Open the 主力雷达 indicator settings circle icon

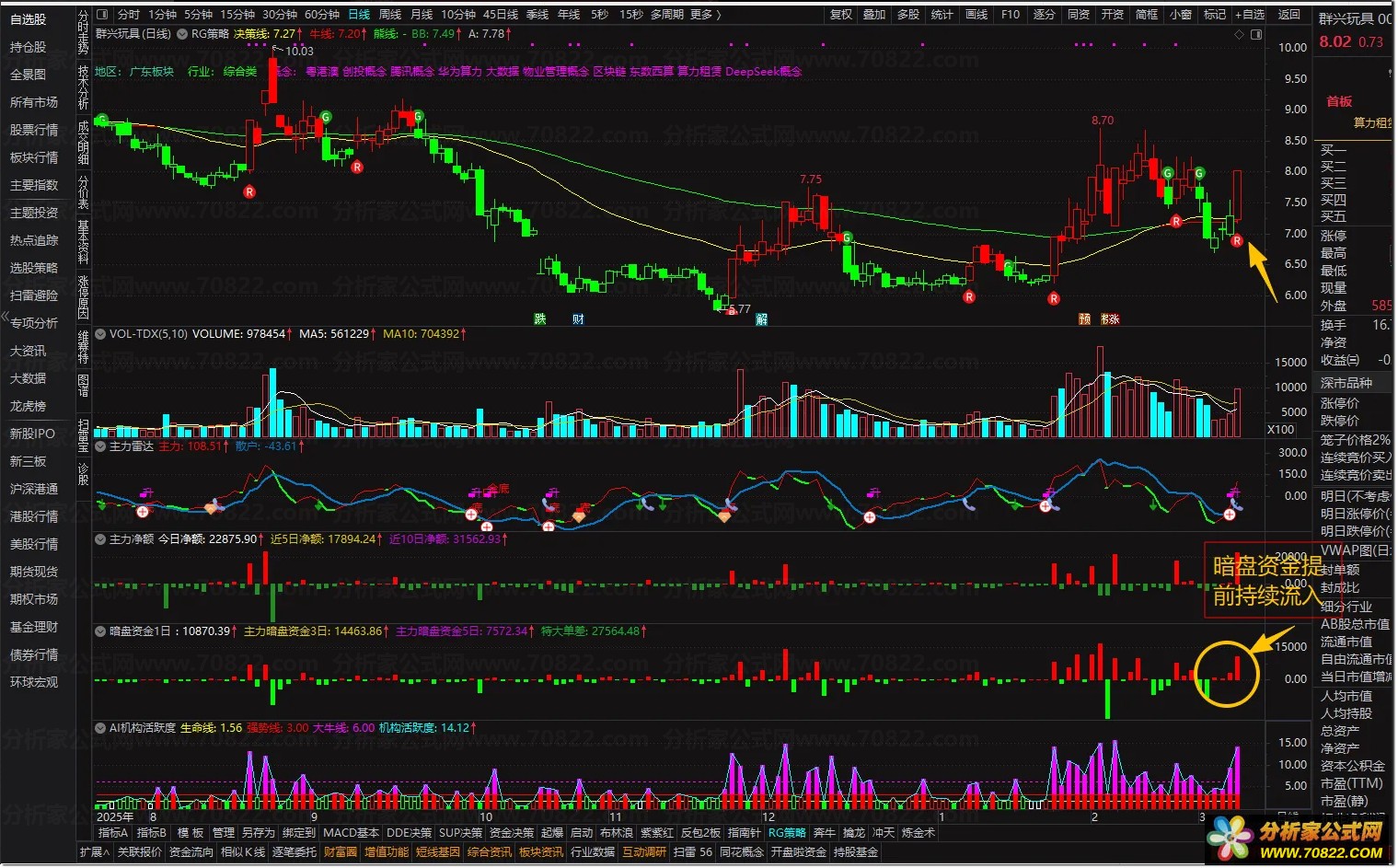click(x=100, y=446)
